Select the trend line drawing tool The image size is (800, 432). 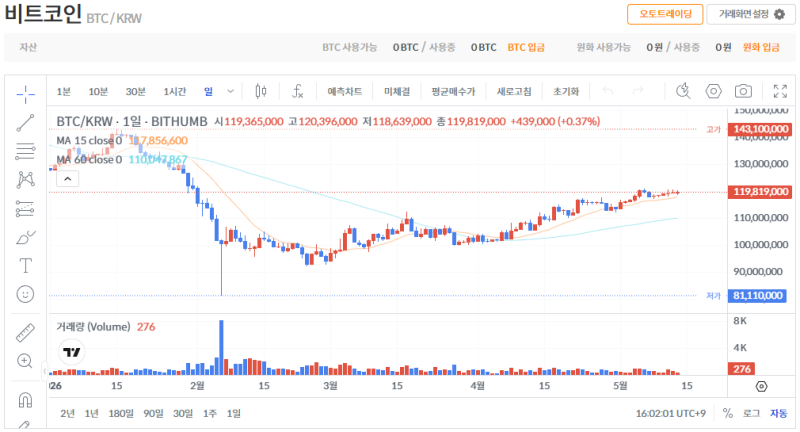point(25,123)
